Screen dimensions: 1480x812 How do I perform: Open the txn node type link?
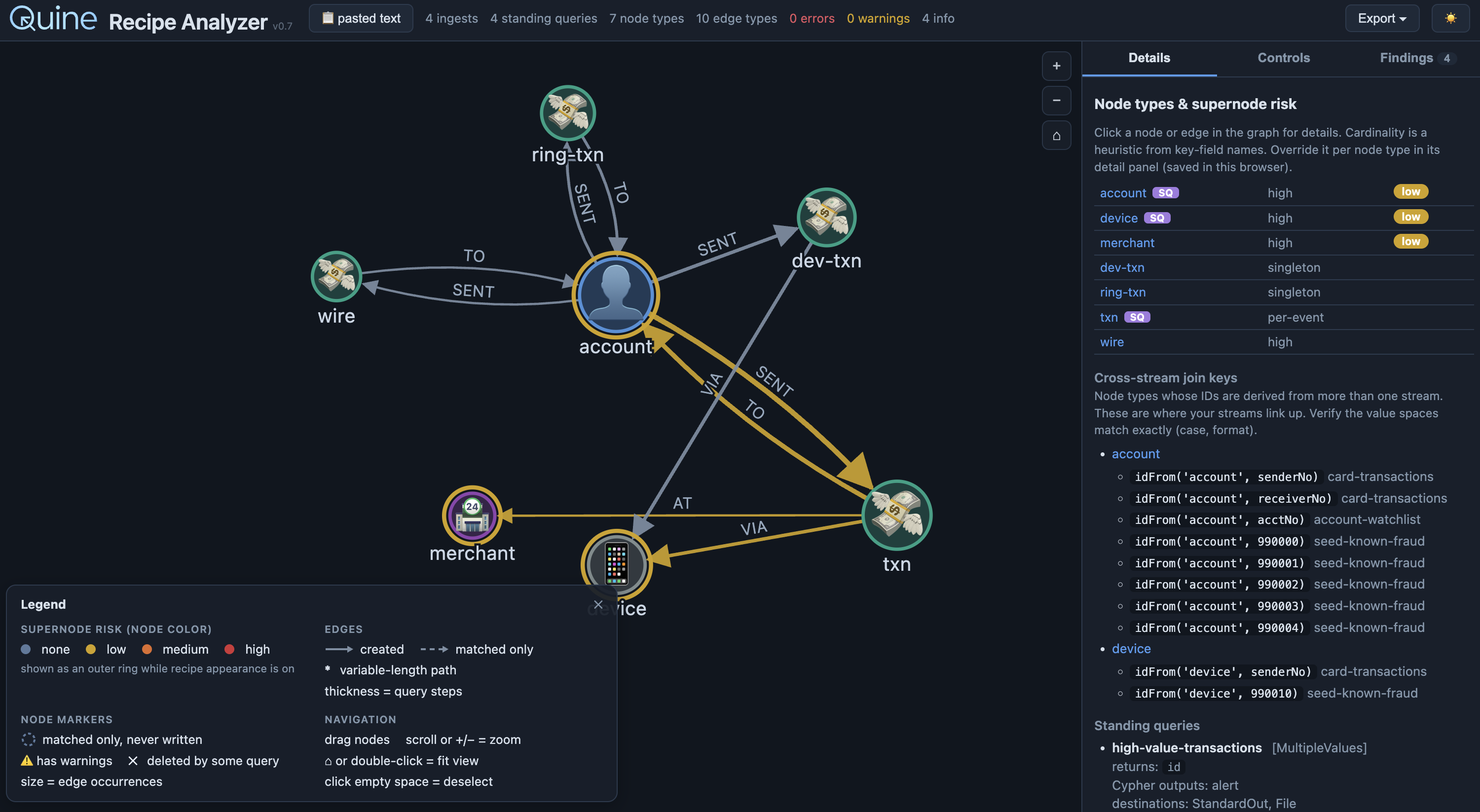coord(1109,317)
